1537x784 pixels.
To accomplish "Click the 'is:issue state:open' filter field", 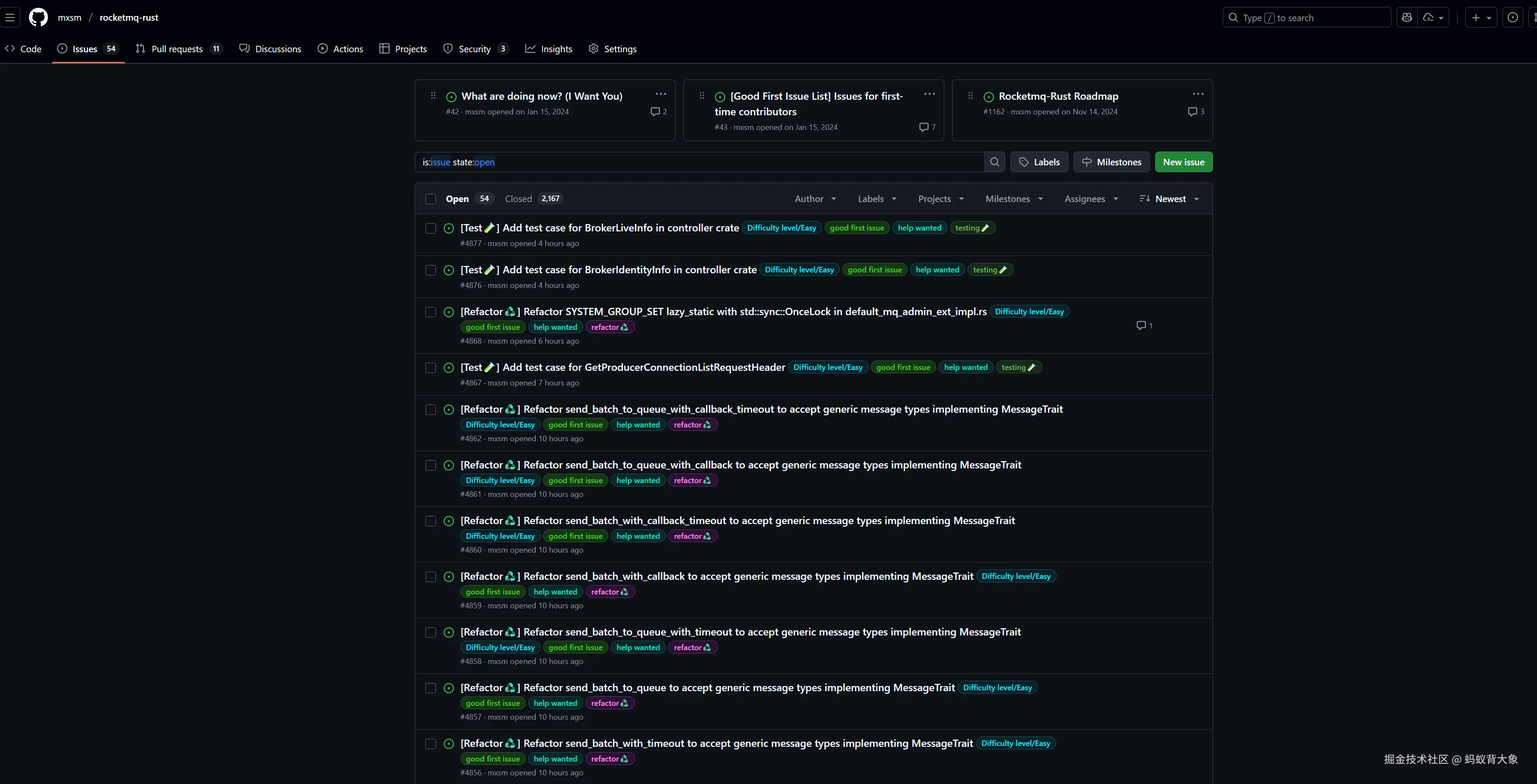I will tap(698, 162).
